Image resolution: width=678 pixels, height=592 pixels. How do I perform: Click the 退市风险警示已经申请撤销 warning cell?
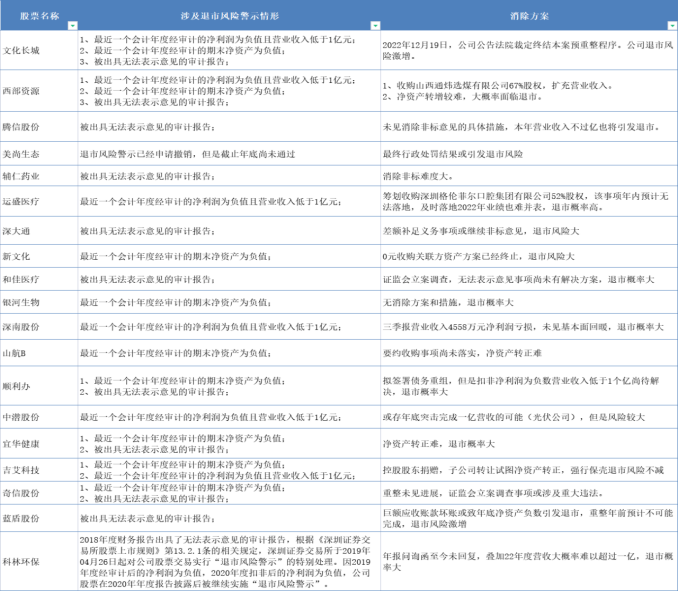(x=229, y=154)
